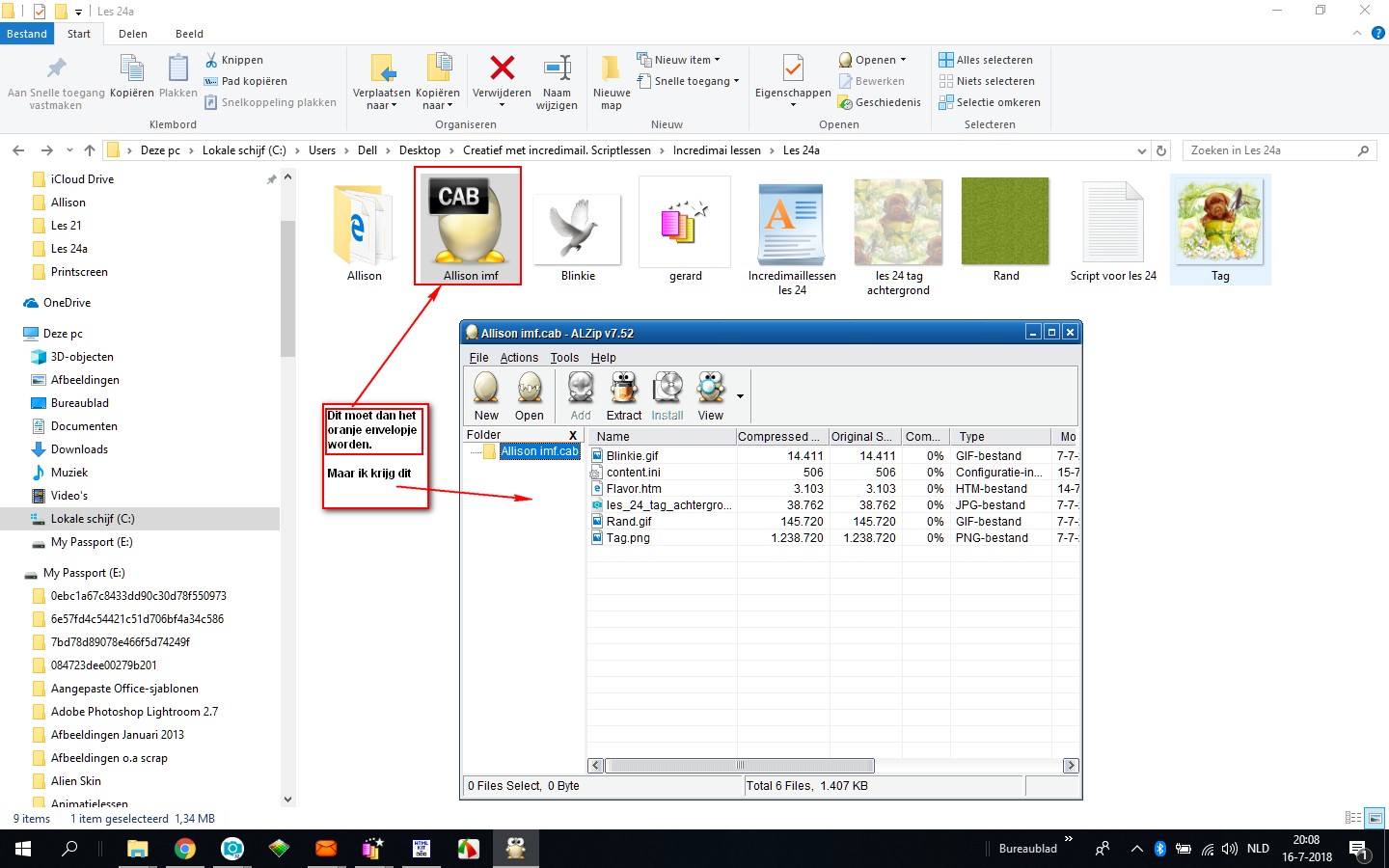Open the Actions menu in ALZip
The width and height of the screenshot is (1389, 868).
click(x=519, y=358)
